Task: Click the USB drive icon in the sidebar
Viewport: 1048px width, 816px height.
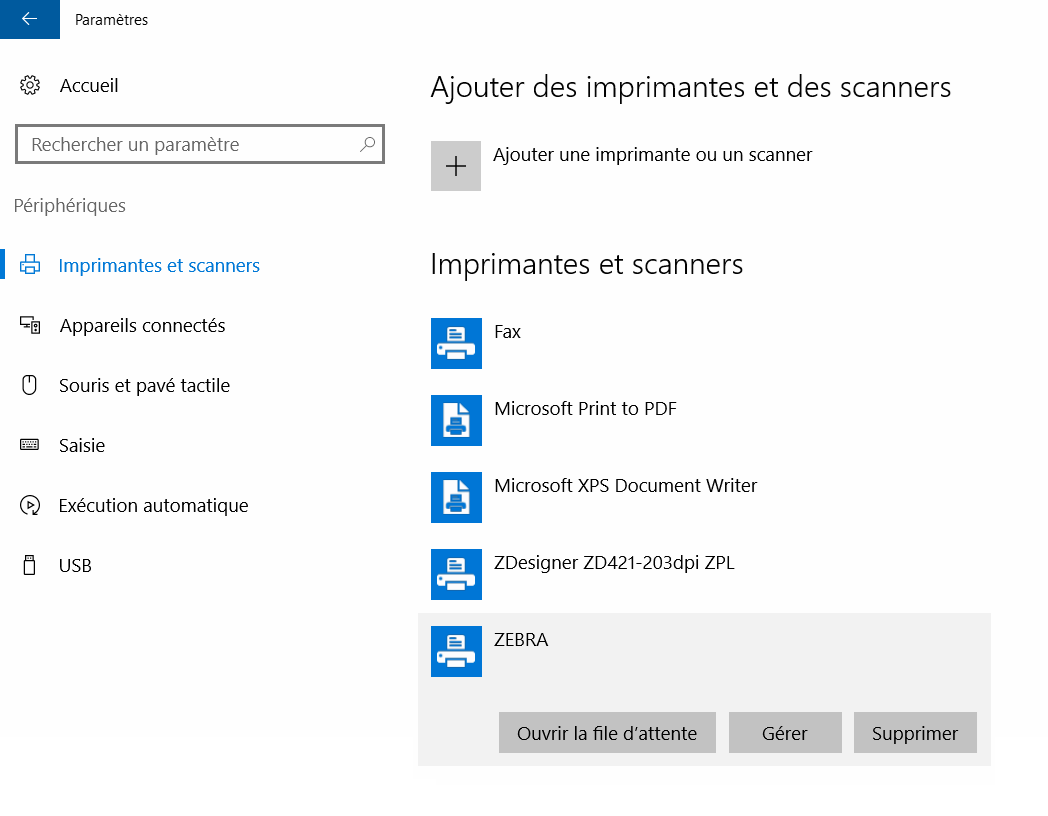Action: pos(30,566)
